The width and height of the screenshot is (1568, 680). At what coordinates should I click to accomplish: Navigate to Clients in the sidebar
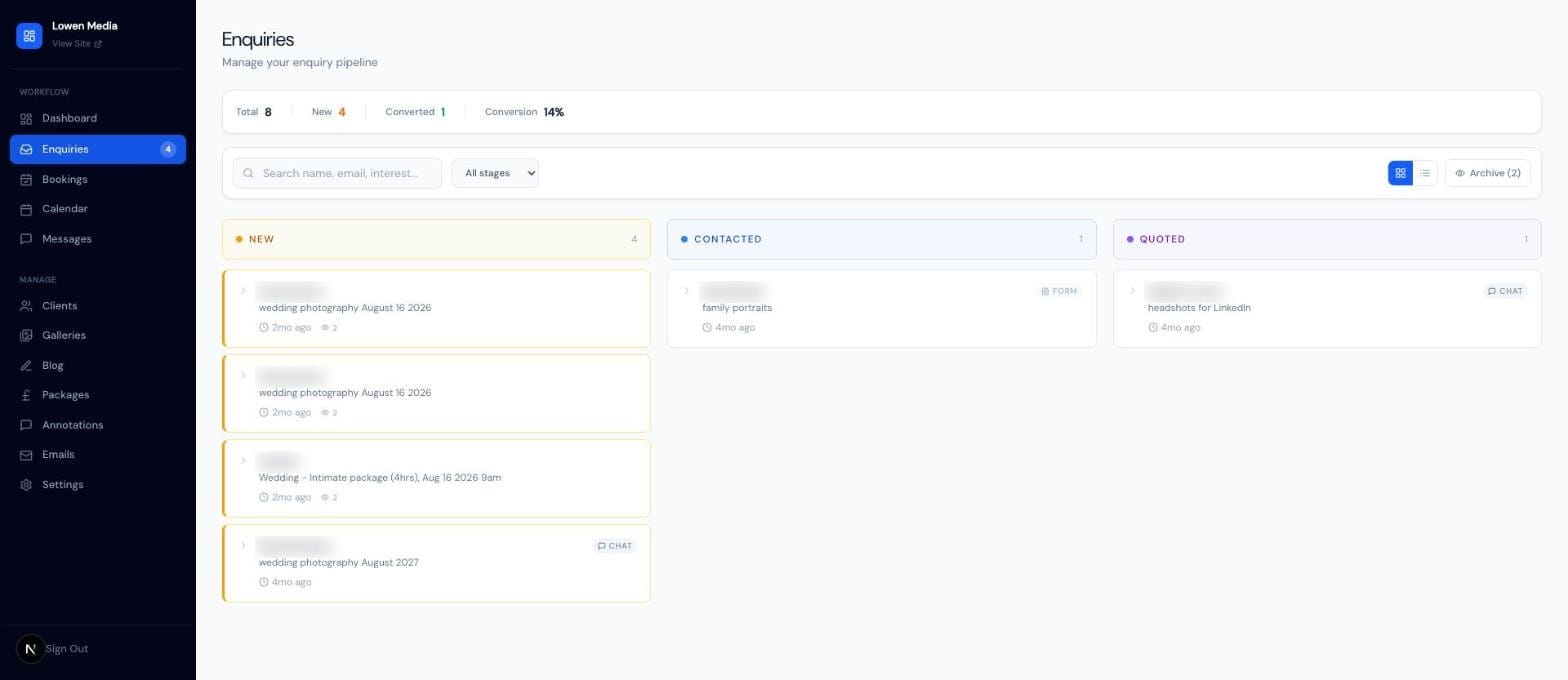98,306
